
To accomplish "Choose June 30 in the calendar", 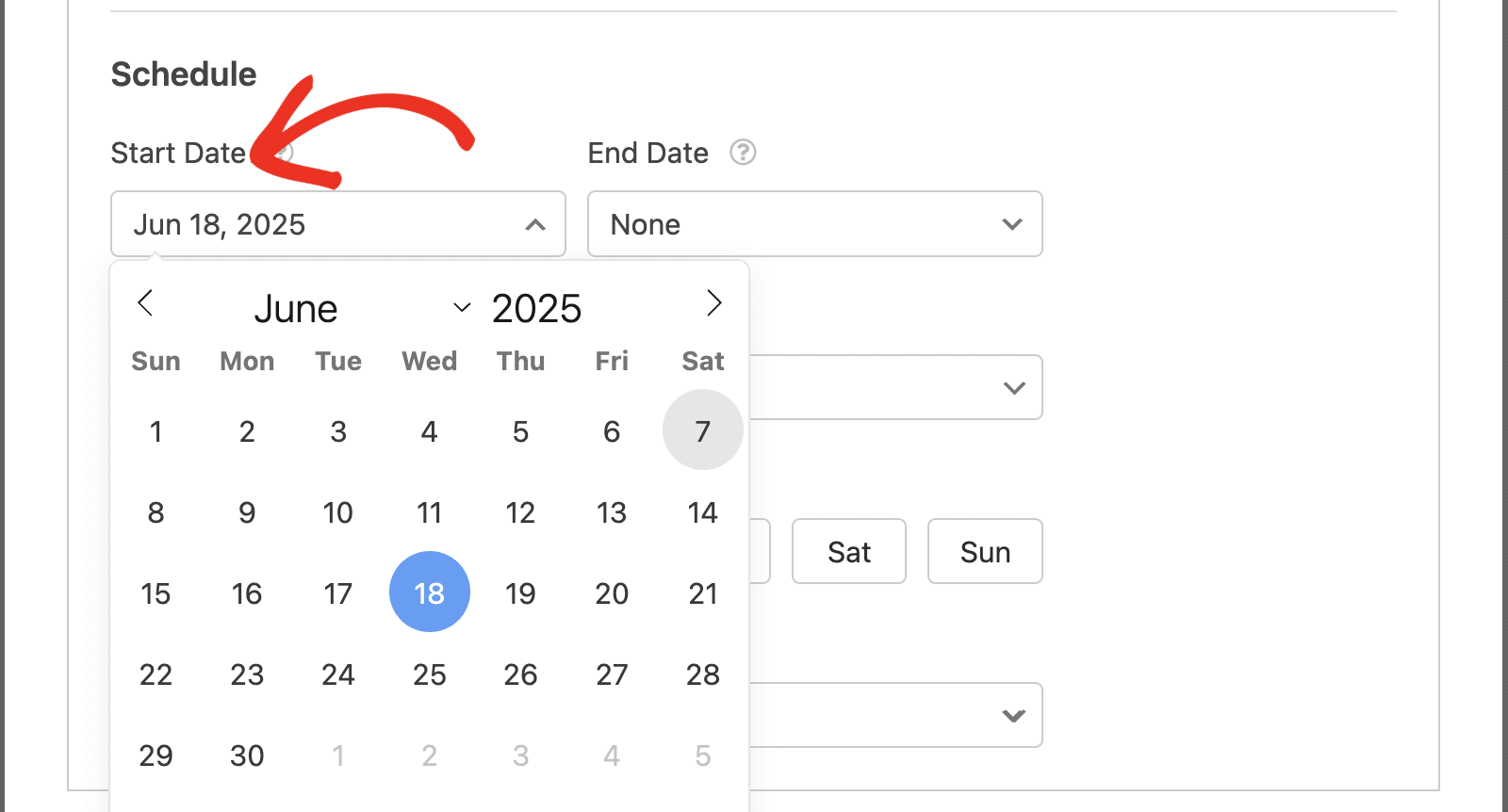I will 247,755.
